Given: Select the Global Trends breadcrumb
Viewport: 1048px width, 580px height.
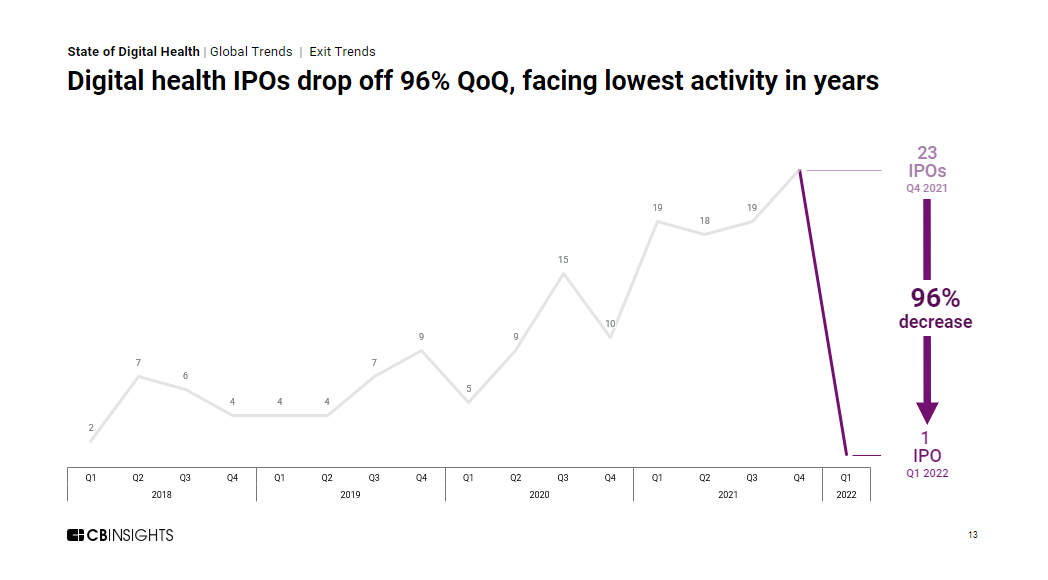Looking at the screenshot, I should click(x=251, y=52).
